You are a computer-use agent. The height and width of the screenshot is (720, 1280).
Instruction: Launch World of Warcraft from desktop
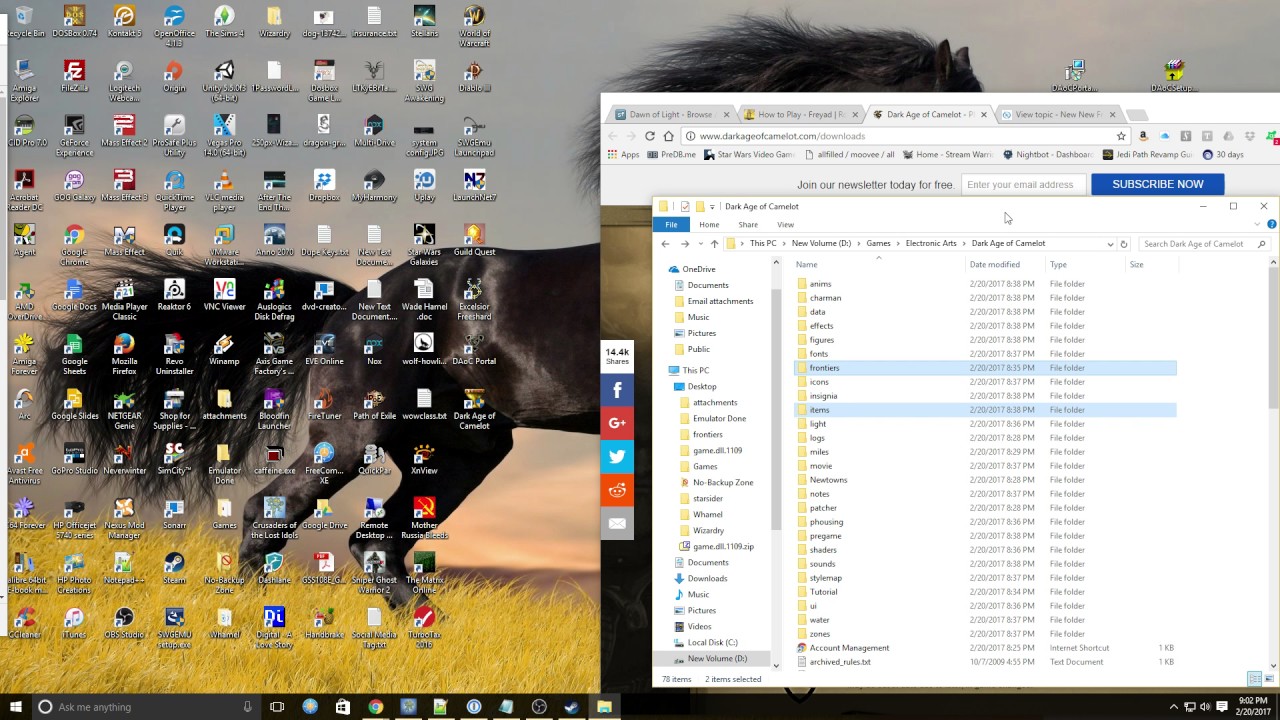[x=475, y=25]
